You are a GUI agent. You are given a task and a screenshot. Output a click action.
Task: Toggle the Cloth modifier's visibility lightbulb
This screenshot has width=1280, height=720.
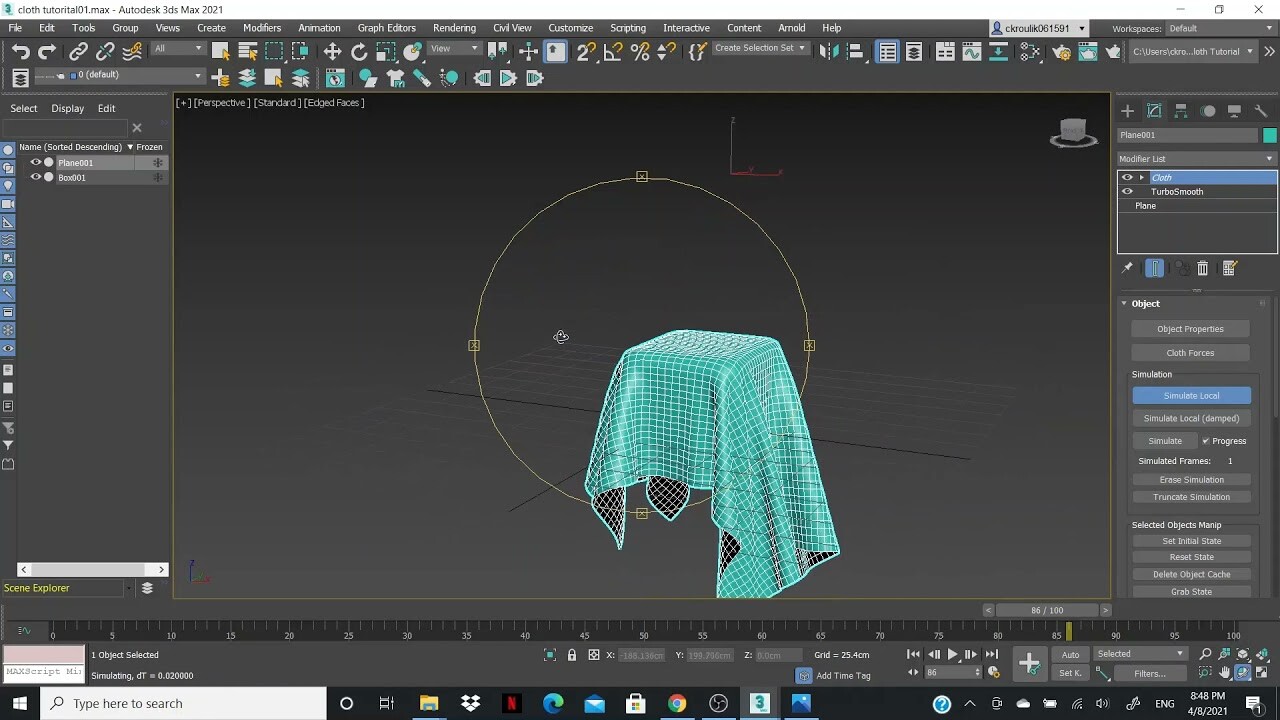tap(1126, 177)
